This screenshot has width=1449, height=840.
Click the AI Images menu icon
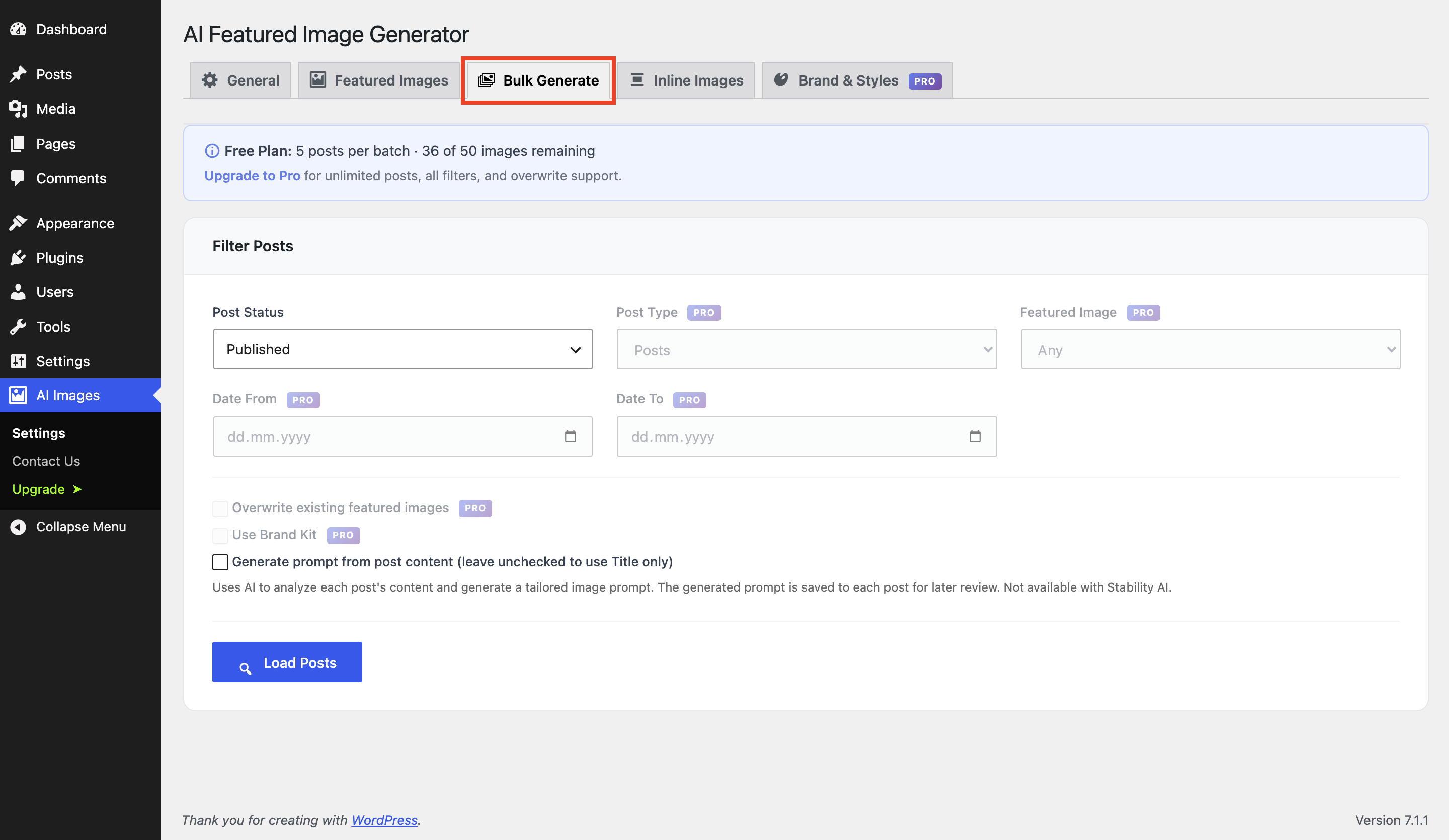click(x=19, y=395)
